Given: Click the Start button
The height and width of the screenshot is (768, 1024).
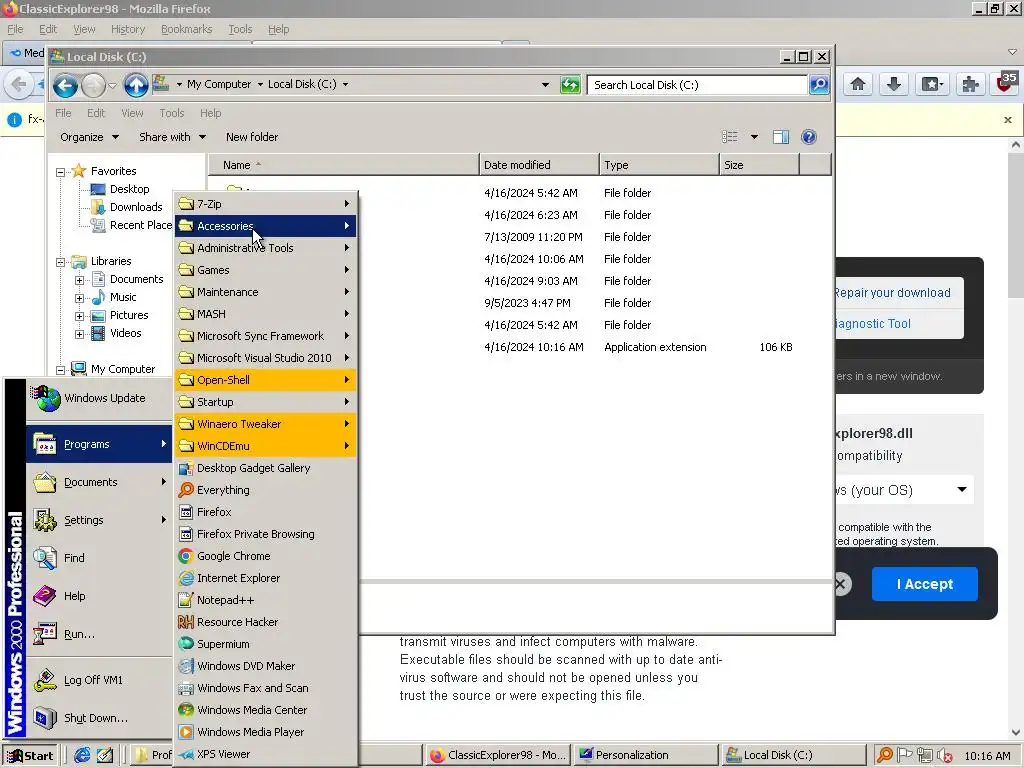Looking at the screenshot, I should pos(31,756).
